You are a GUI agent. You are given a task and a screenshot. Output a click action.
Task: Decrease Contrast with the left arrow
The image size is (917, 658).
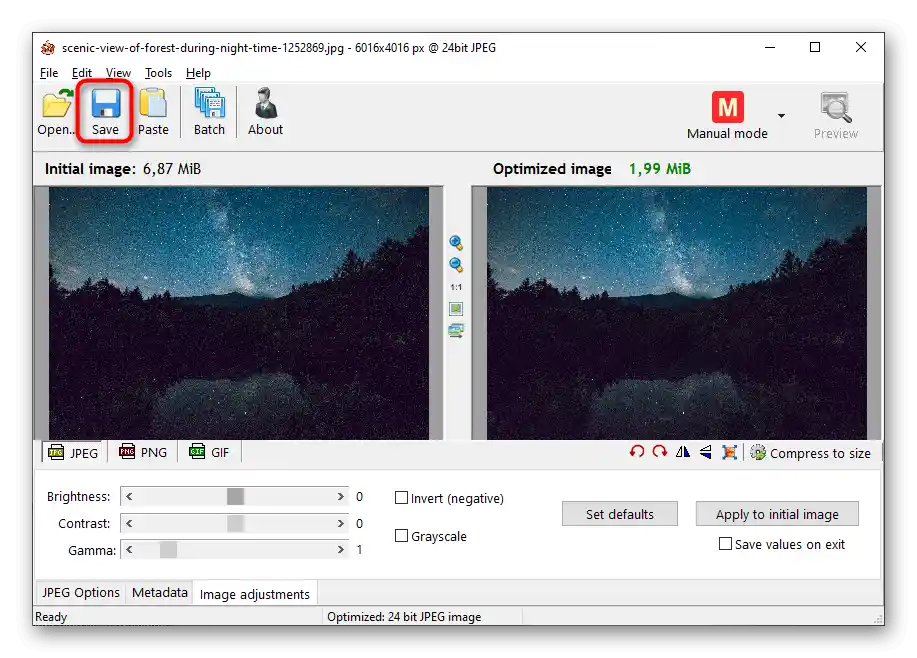click(x=129, y=523)
